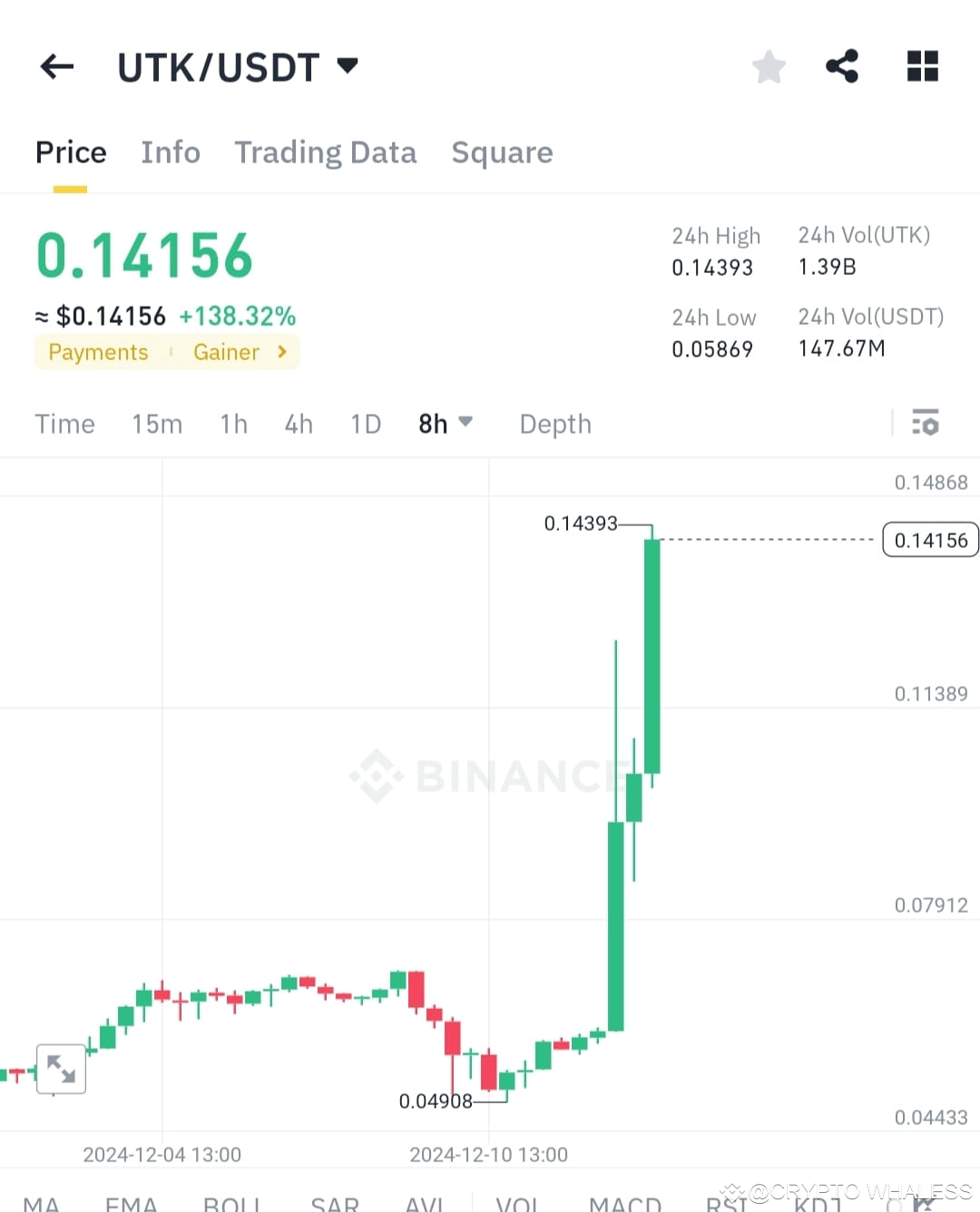Viewport: 980px width, 1212px height.
Task: Expand chart to fullscreen view
Action: click(61, 1069)
